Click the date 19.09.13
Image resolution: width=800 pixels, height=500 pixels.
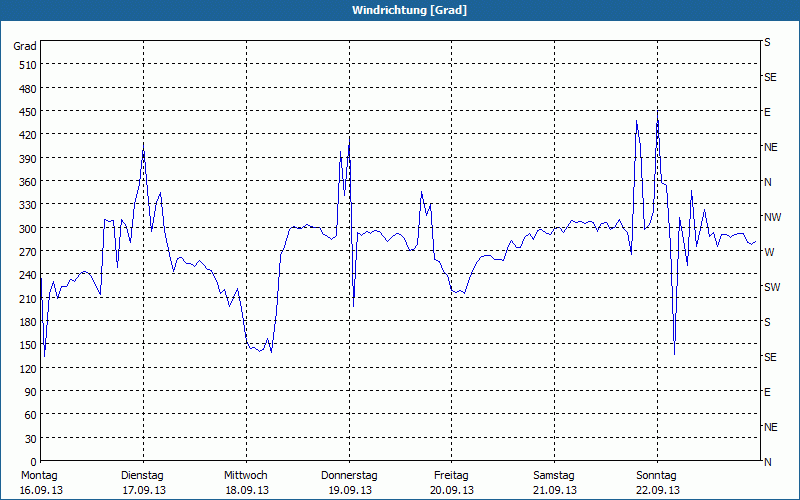(350, 490)
